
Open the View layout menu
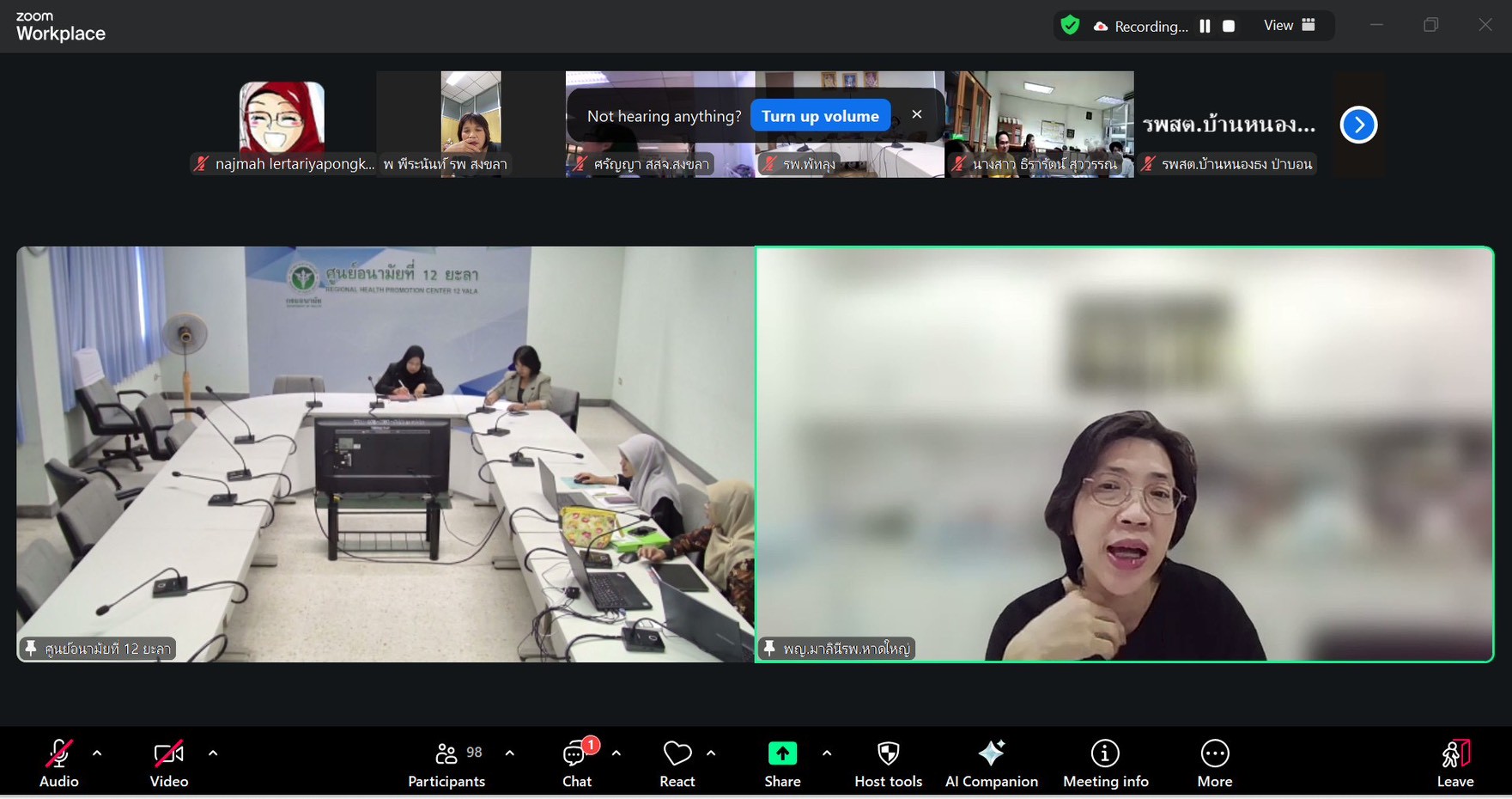[1289, 26]
